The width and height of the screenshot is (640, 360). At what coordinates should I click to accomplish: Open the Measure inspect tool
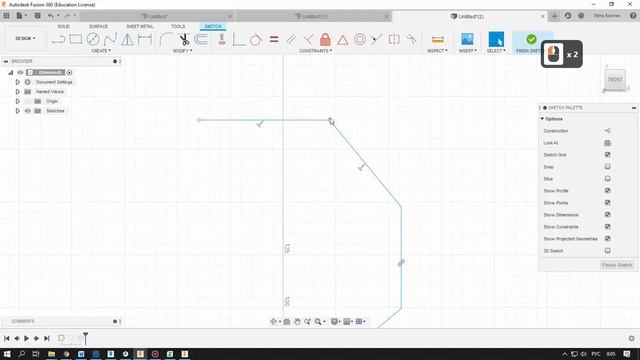coord(438,40)
